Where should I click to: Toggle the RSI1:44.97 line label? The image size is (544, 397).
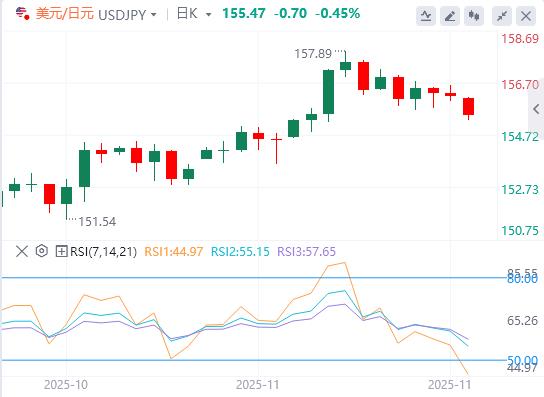pos(173,251)
